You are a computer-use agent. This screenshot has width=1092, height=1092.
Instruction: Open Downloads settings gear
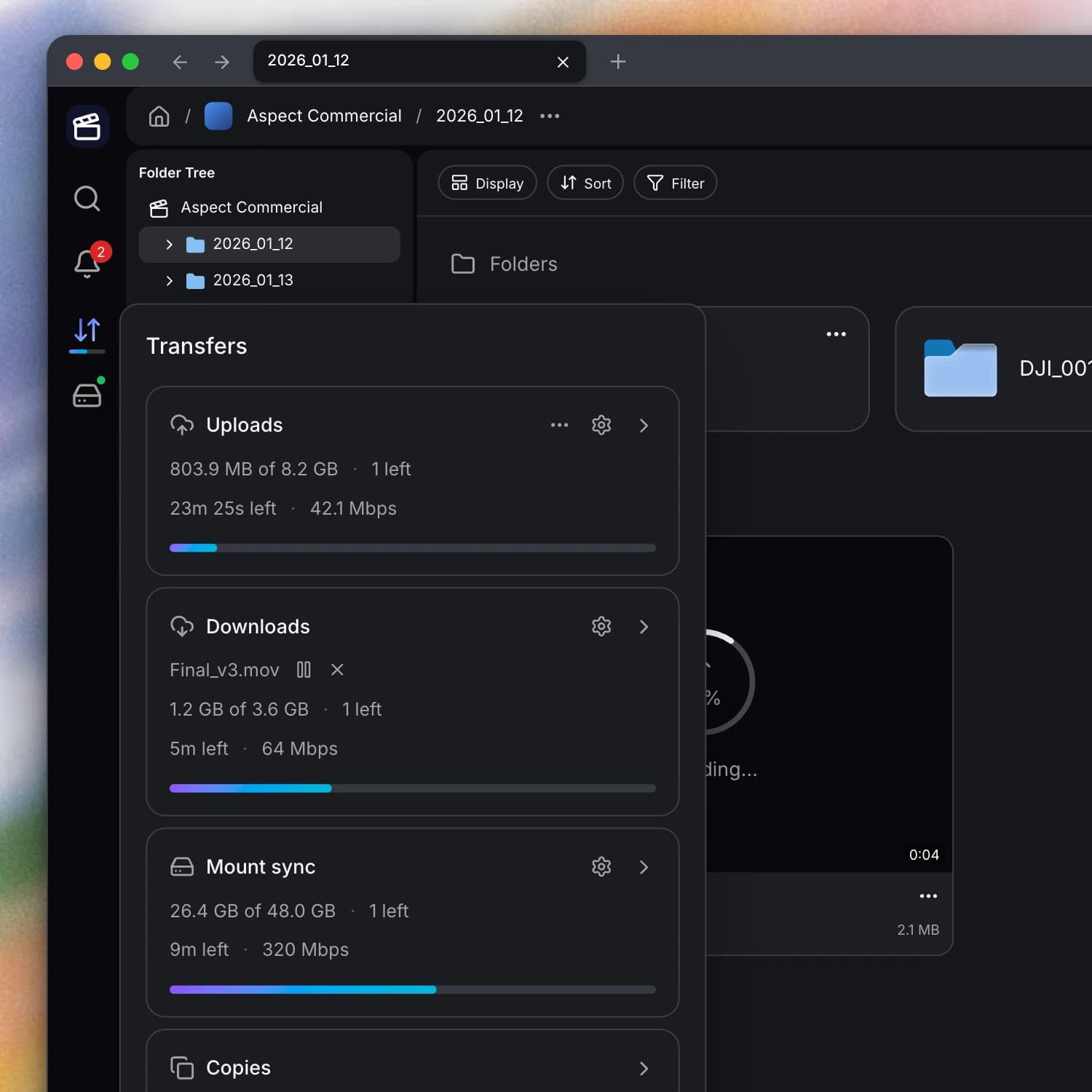pos(601,627)
